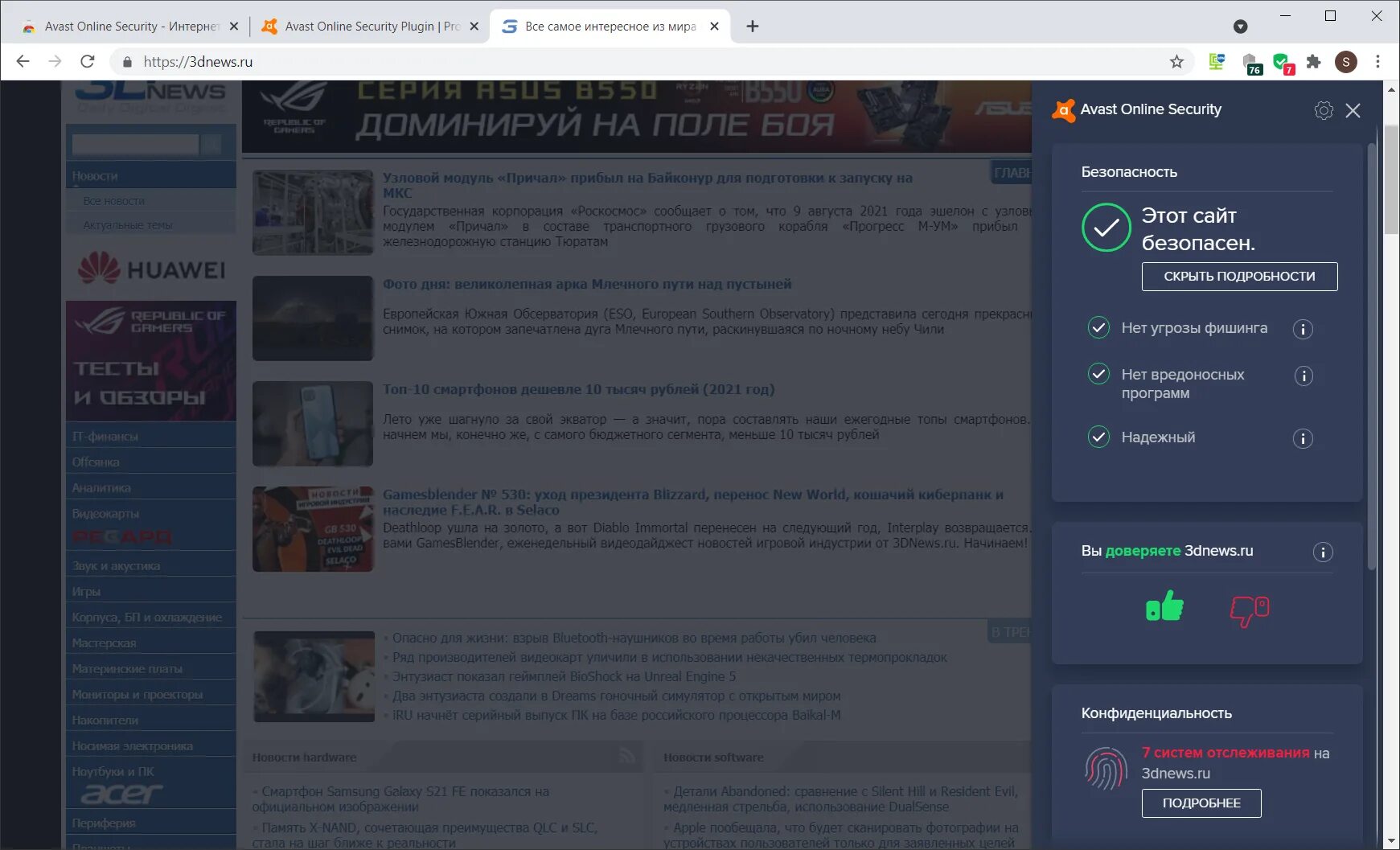This screenshot has width=1400, height=850.
Task: Click the address bar URL 3dnews.ru
Action: 198,62
